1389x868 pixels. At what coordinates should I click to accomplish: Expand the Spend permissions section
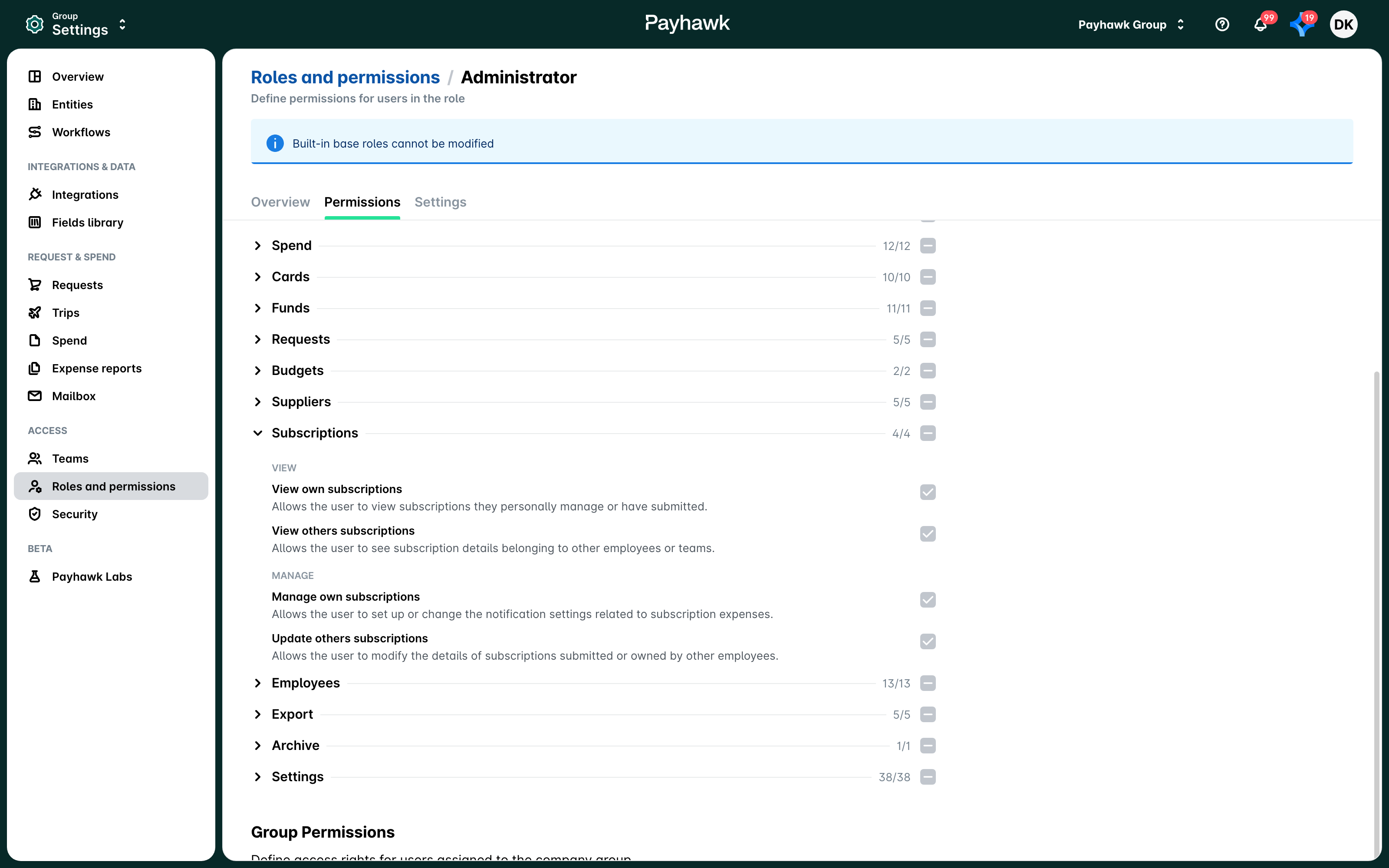(x=258, y=246)
